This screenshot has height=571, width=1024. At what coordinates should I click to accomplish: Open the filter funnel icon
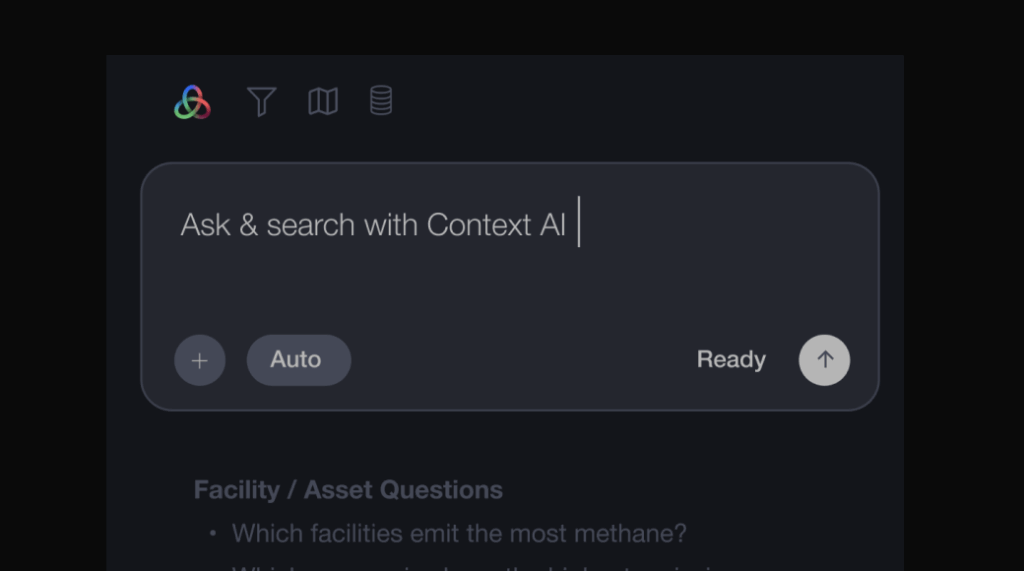tap(261, 101)
